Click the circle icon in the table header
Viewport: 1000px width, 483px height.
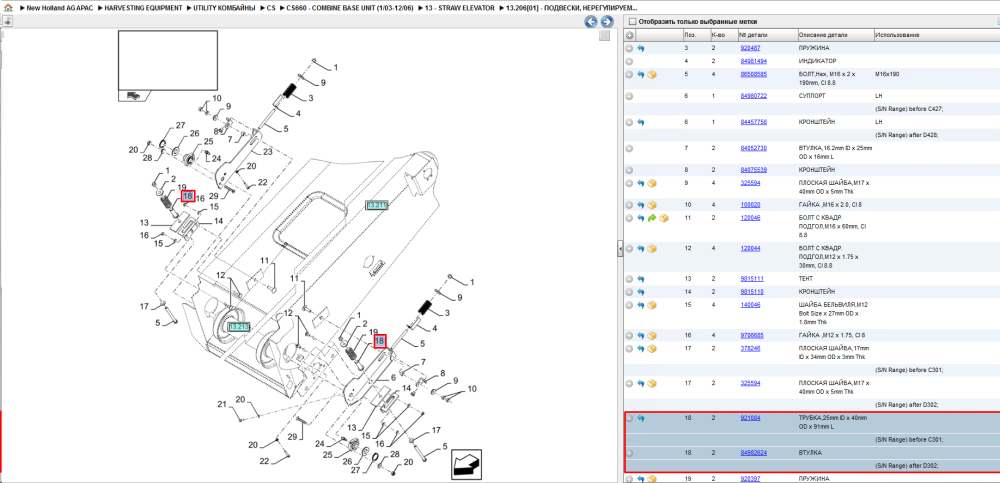point(629,34)
